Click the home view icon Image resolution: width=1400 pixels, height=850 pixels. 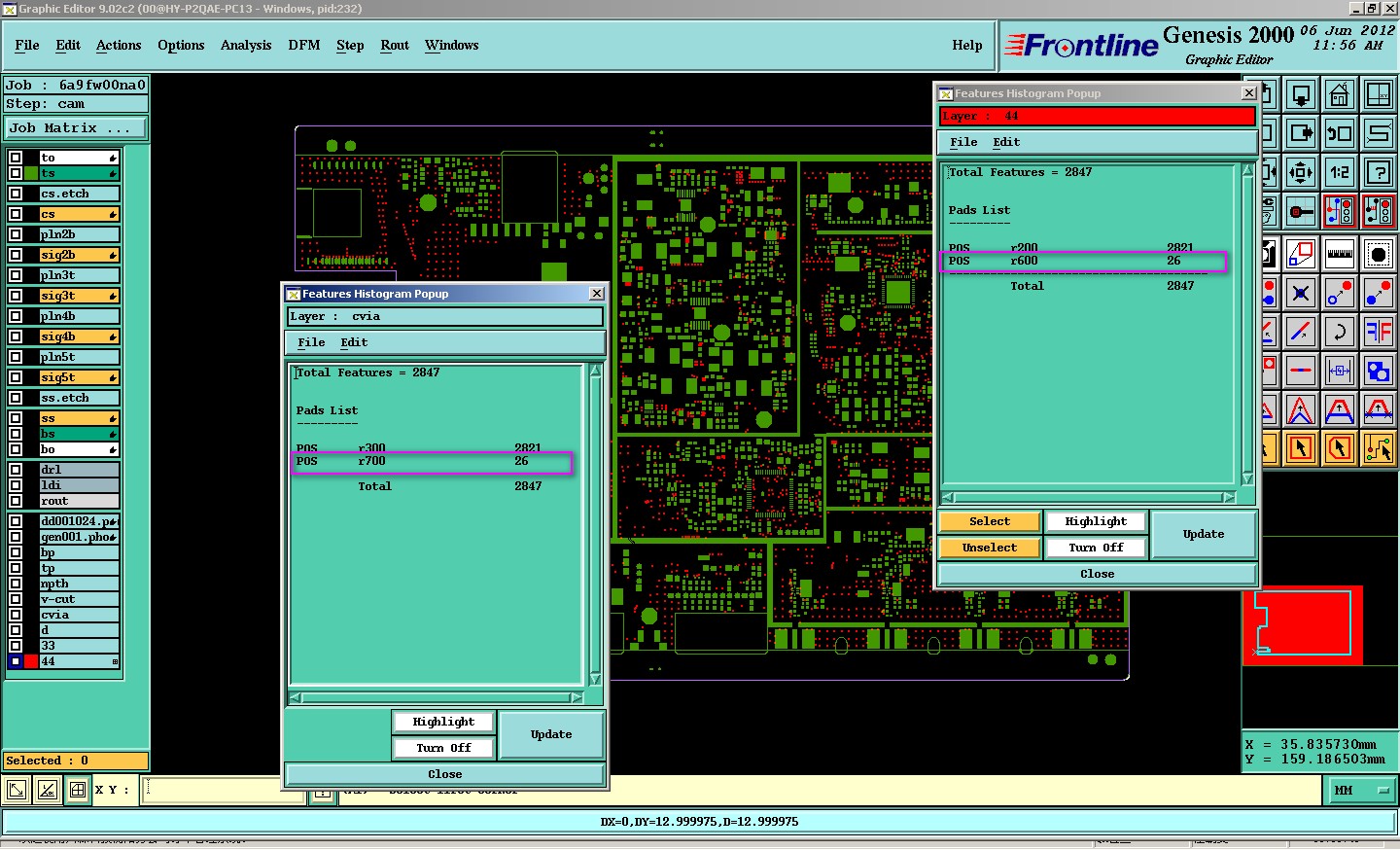[x=1339, y=95]
